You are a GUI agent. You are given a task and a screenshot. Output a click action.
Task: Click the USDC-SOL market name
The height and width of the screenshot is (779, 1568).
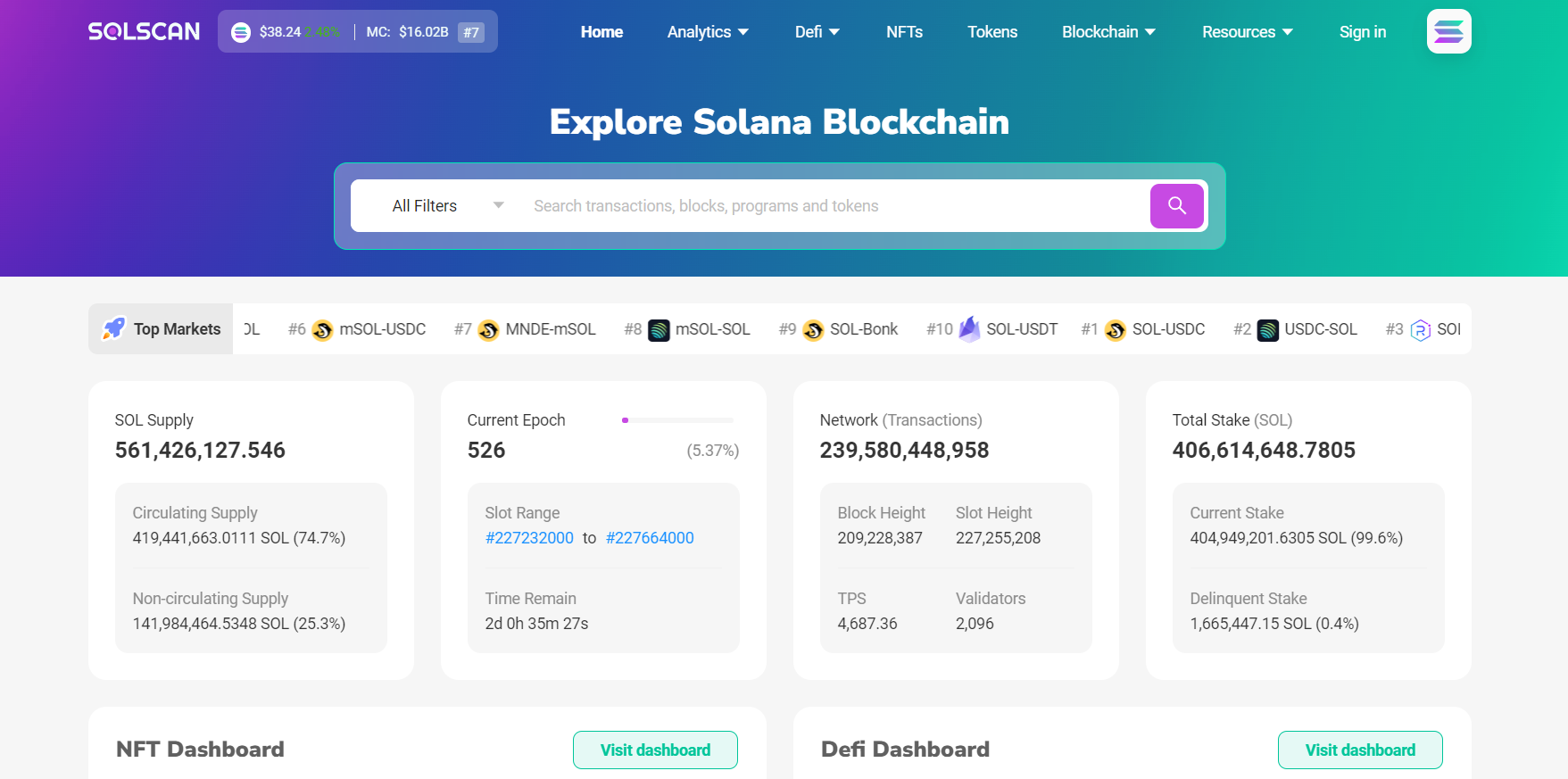tap(1321, 329)
